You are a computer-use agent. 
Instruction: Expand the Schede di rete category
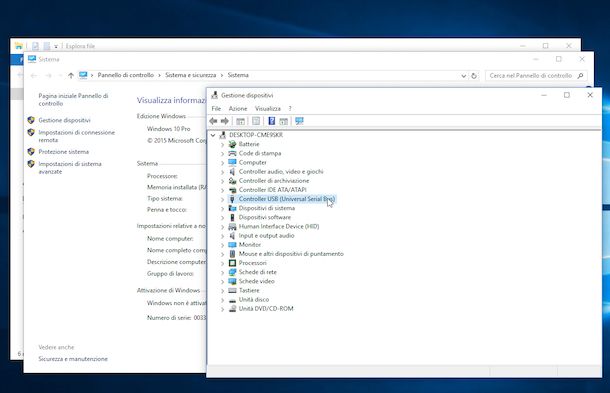point(223,272)
